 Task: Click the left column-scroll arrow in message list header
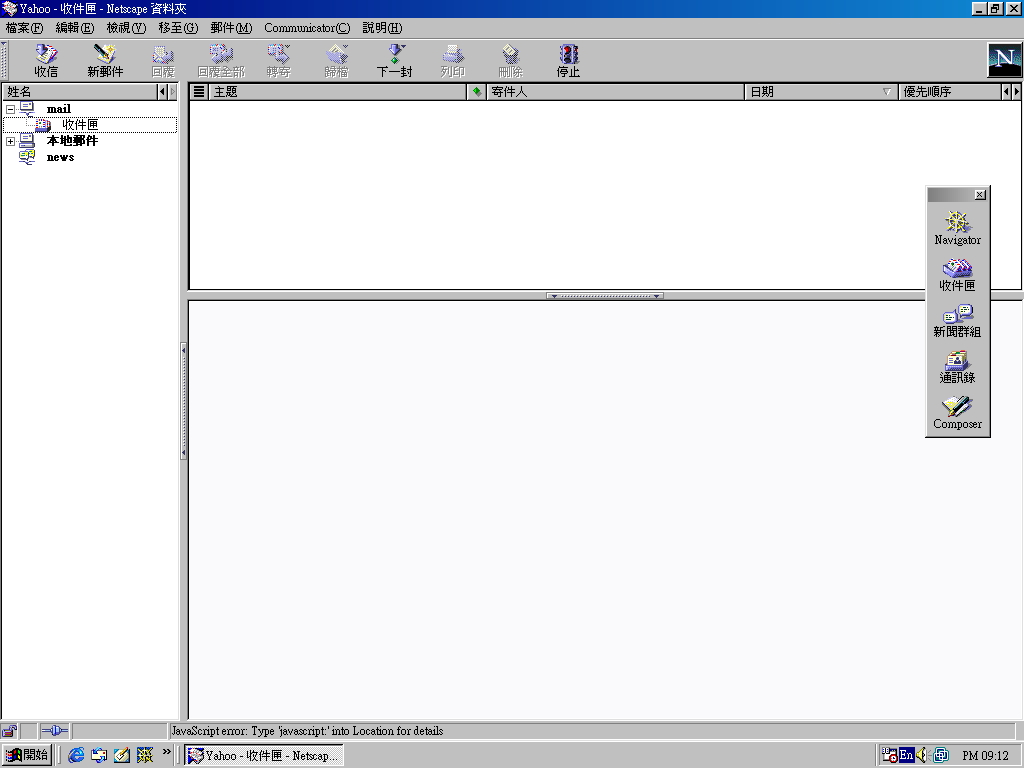click(x=1006, y=92)
